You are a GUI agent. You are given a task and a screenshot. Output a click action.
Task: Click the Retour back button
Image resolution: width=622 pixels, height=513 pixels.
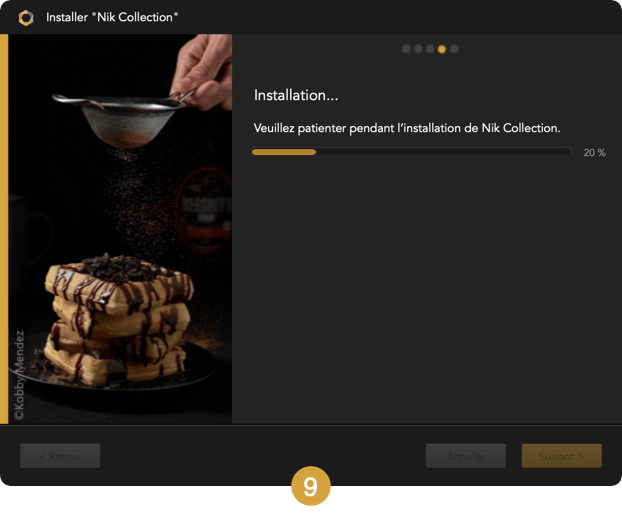[60, 456]
